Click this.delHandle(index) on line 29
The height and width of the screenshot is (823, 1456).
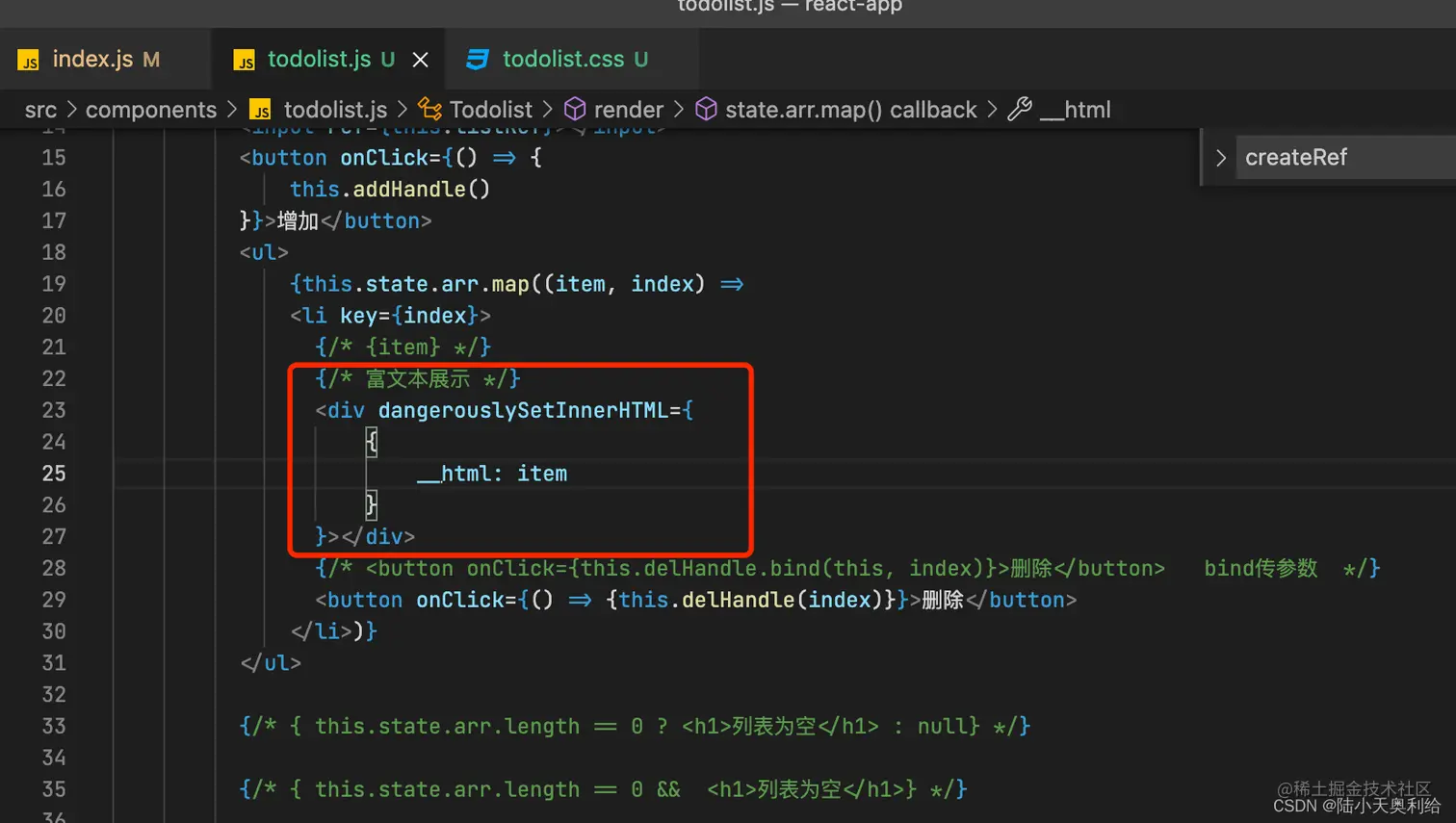[x=752, y=600]
